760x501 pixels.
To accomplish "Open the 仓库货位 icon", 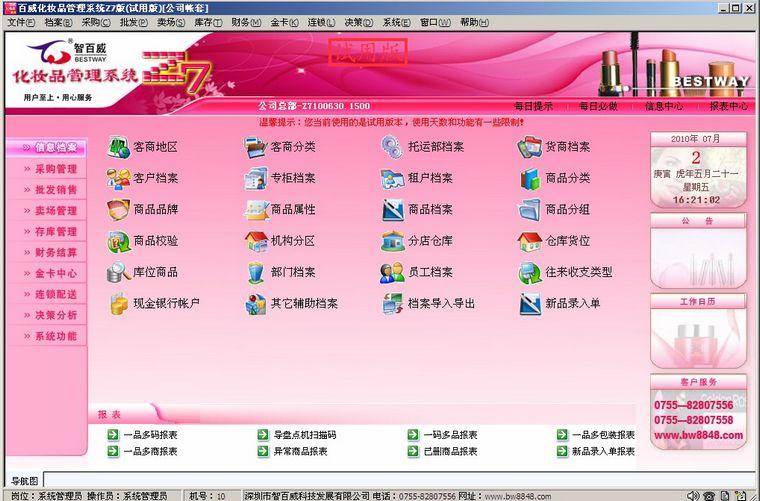I will coord(529,241).
